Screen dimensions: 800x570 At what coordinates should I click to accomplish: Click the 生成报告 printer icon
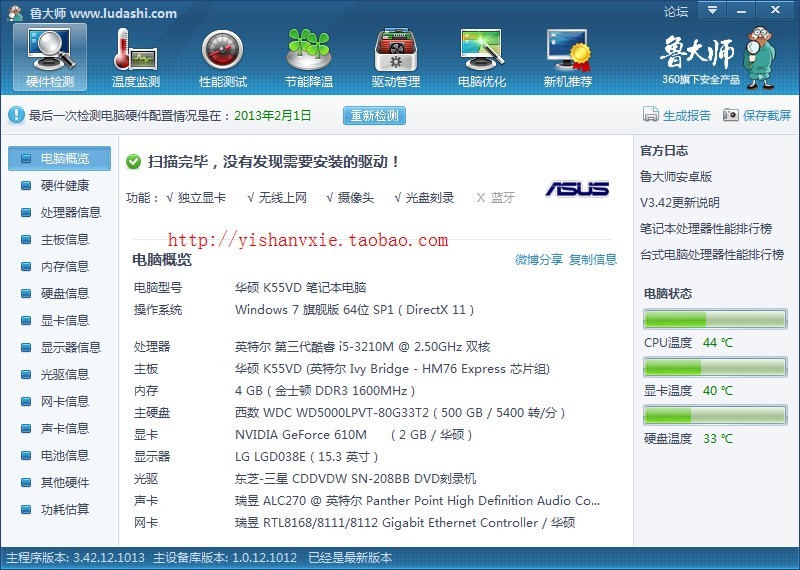pos(651,115)
